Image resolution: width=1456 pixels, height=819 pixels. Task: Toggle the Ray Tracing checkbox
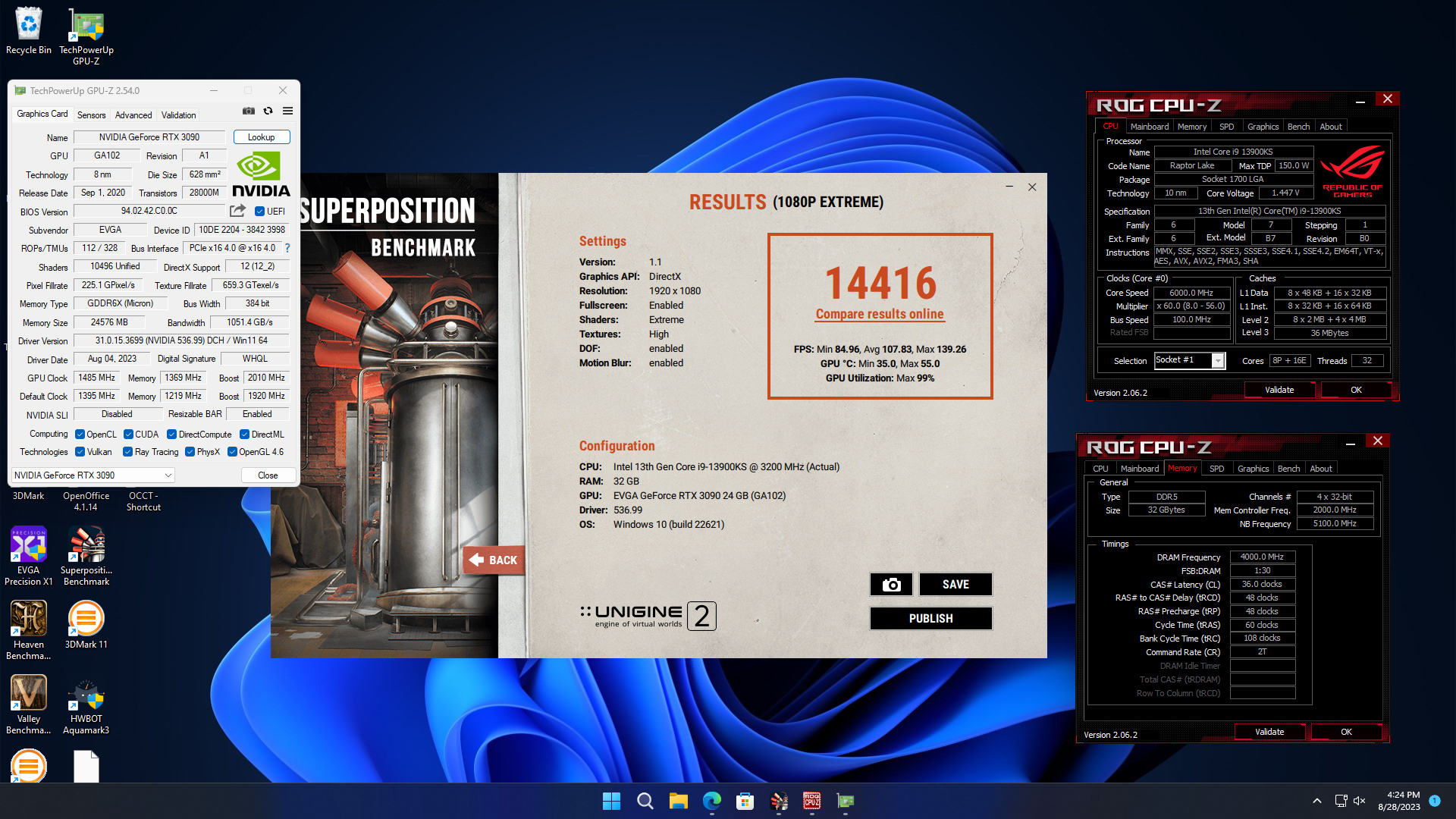coord(128,452)
